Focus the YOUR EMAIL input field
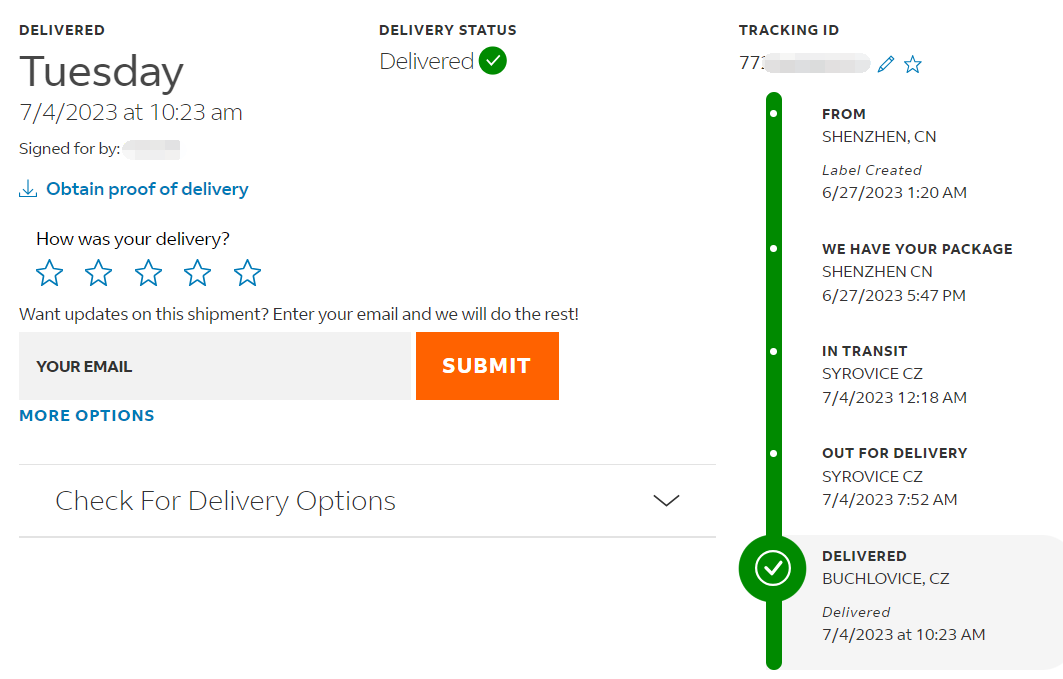The image size is (1063, 679). point(215,366)
